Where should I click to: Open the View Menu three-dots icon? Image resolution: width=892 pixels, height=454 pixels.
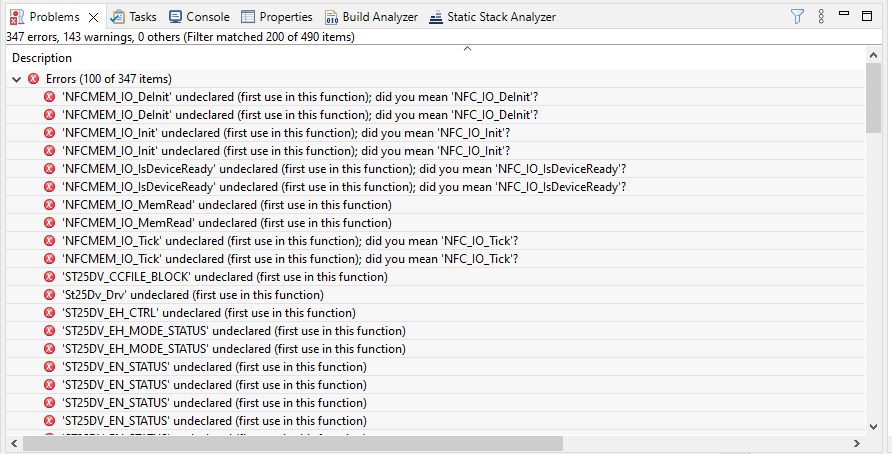coord(821,16)
